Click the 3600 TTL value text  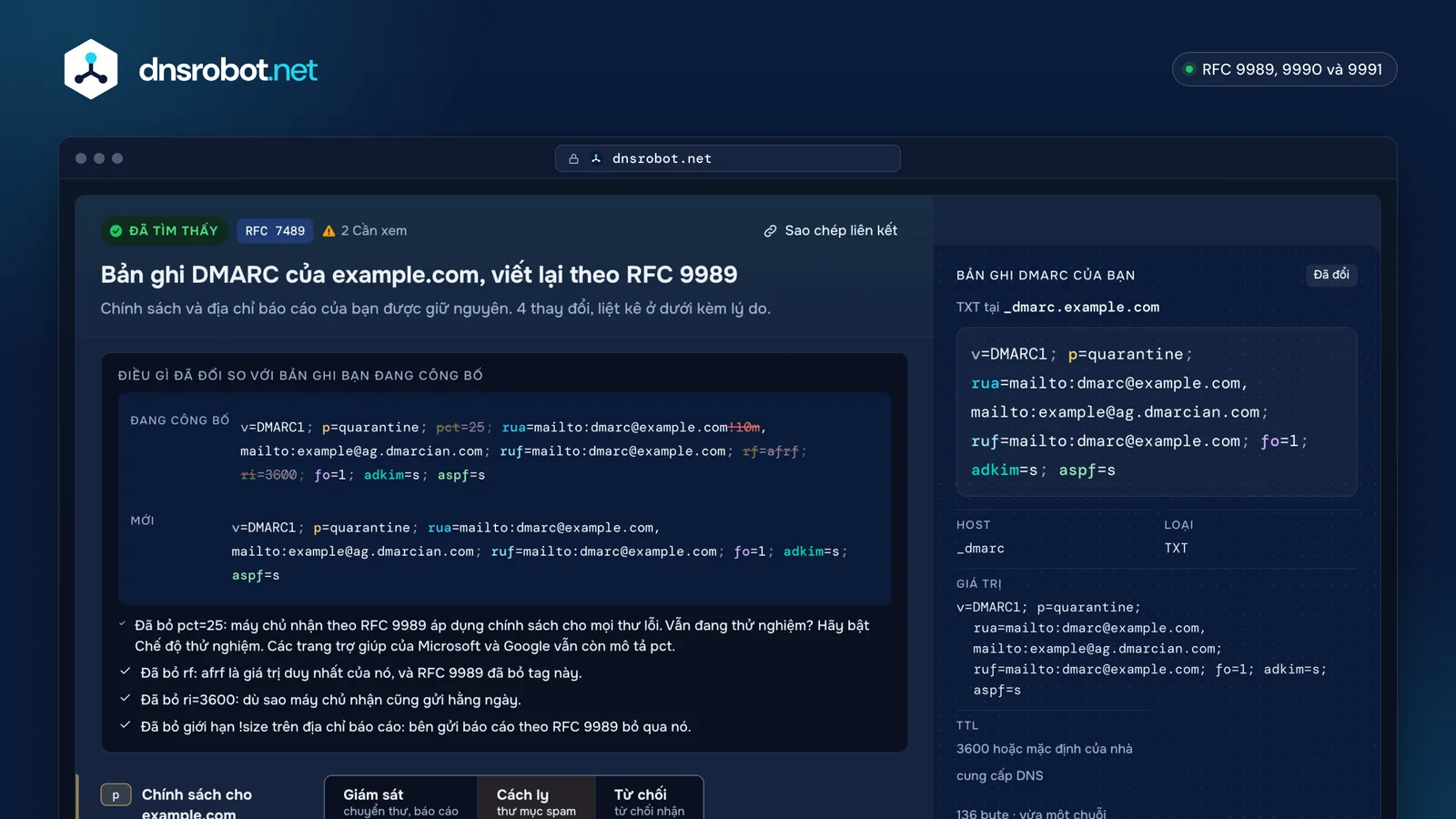[1045, 762]
